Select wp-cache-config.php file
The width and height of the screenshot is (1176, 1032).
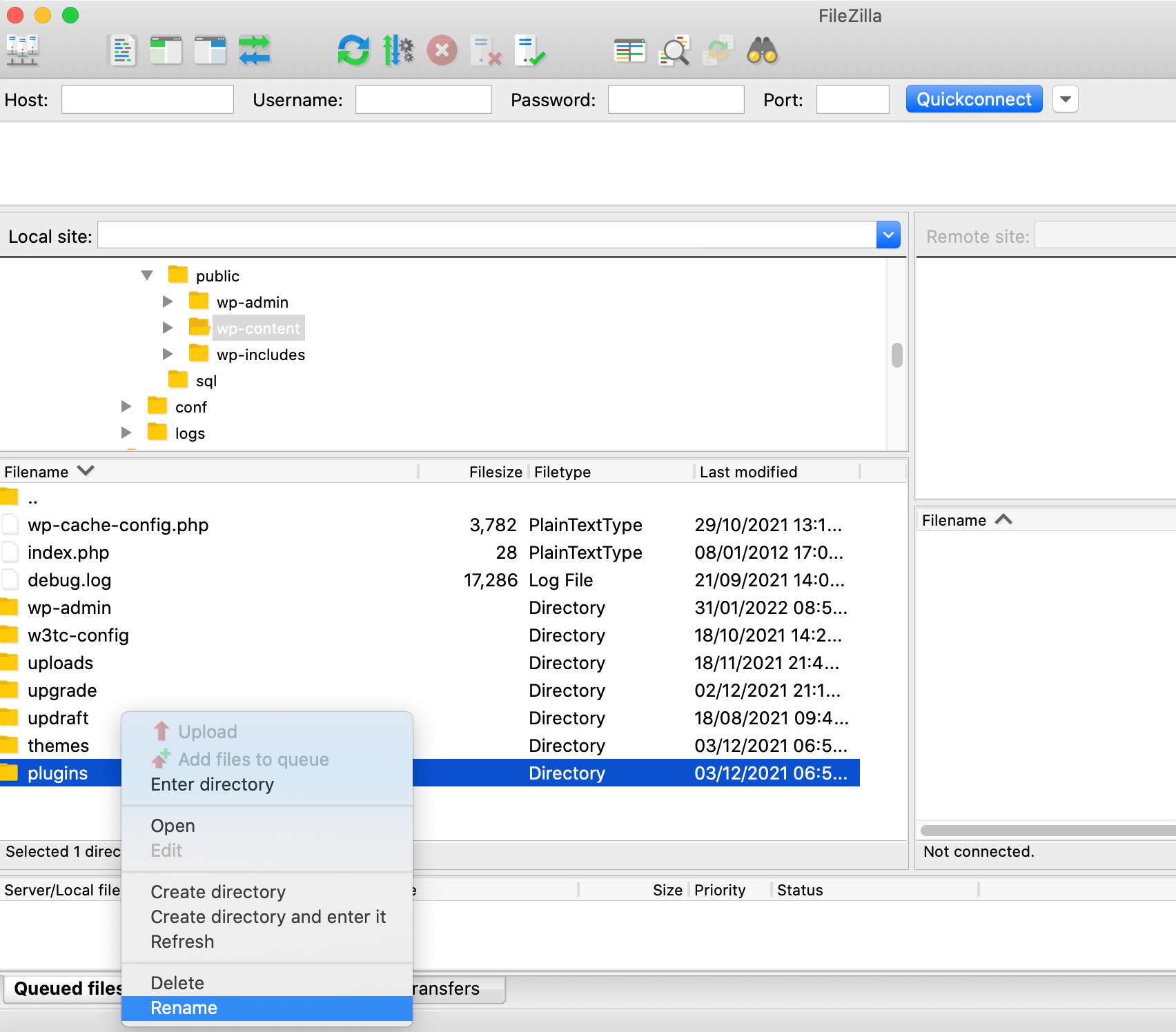(x=429, y=525)
